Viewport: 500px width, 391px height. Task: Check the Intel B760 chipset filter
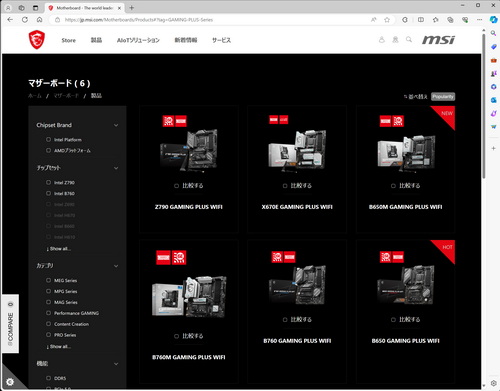48,193
